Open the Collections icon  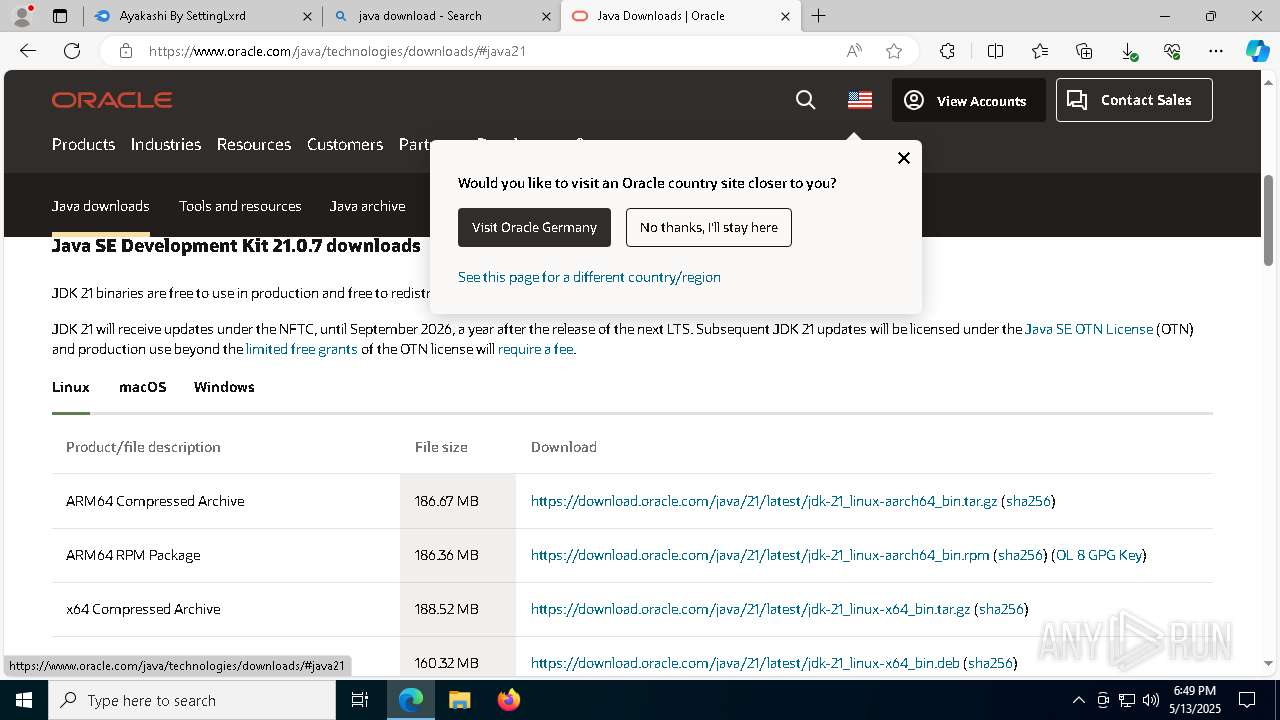pyautogui.click(x=1084, y=51)
